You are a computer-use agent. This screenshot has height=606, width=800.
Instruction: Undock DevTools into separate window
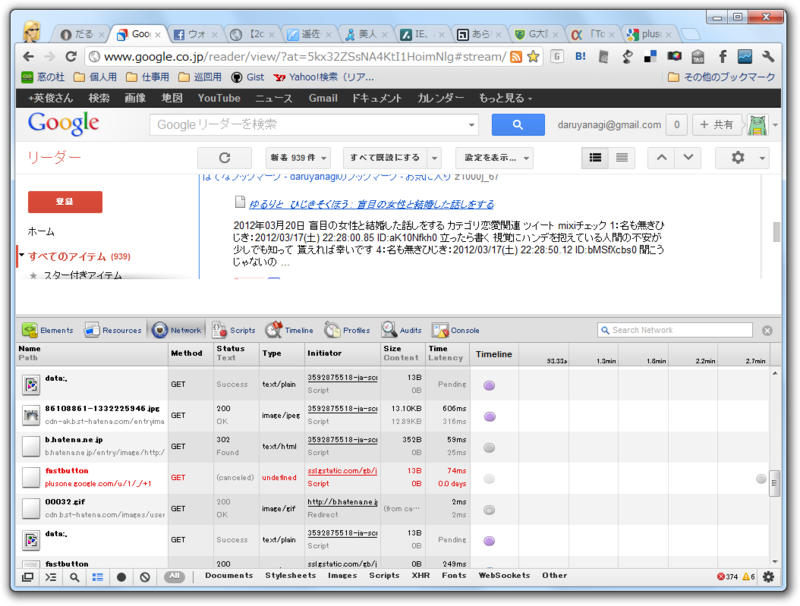coord(28,577)
